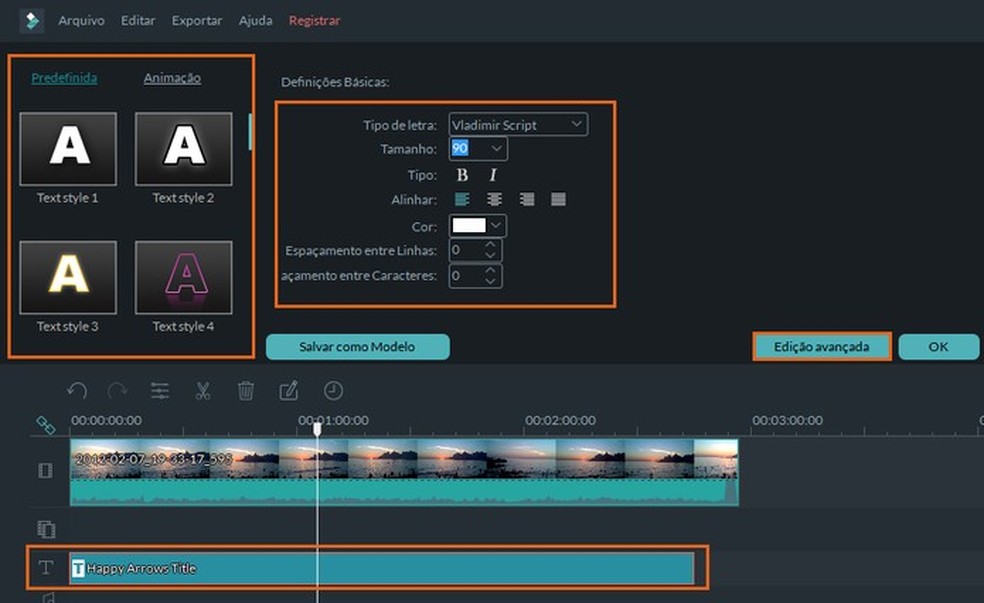The width and height of the screenshot is (984, 603).
Task: Switch to the Animação tab
Action: (x=172, y=78)
